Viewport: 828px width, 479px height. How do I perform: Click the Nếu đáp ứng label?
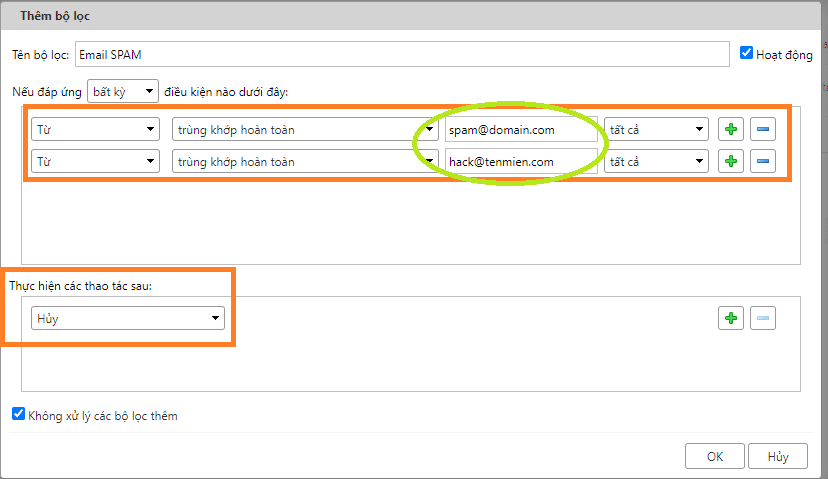click(47, 92)
